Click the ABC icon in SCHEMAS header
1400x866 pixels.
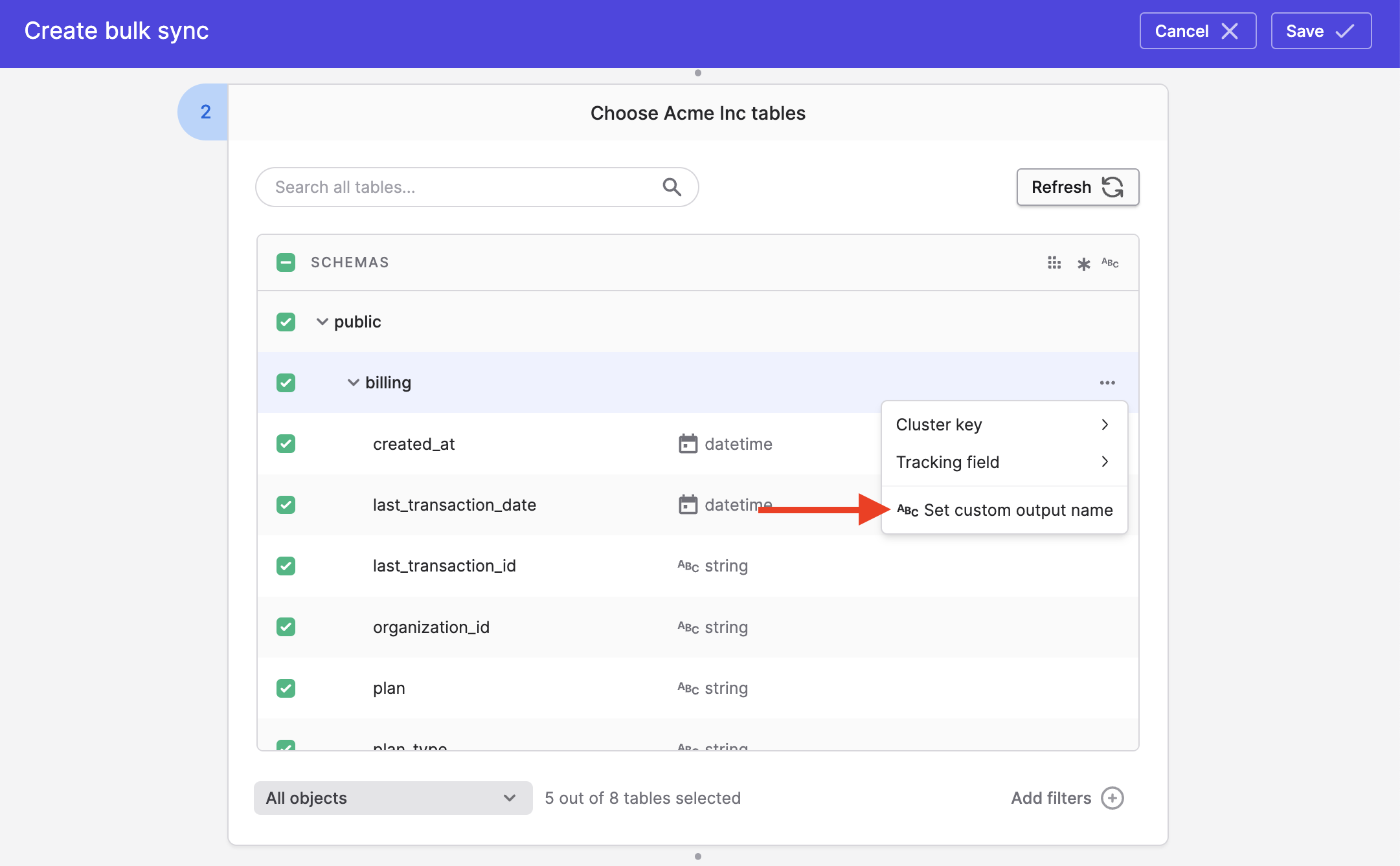(1110, 263)
